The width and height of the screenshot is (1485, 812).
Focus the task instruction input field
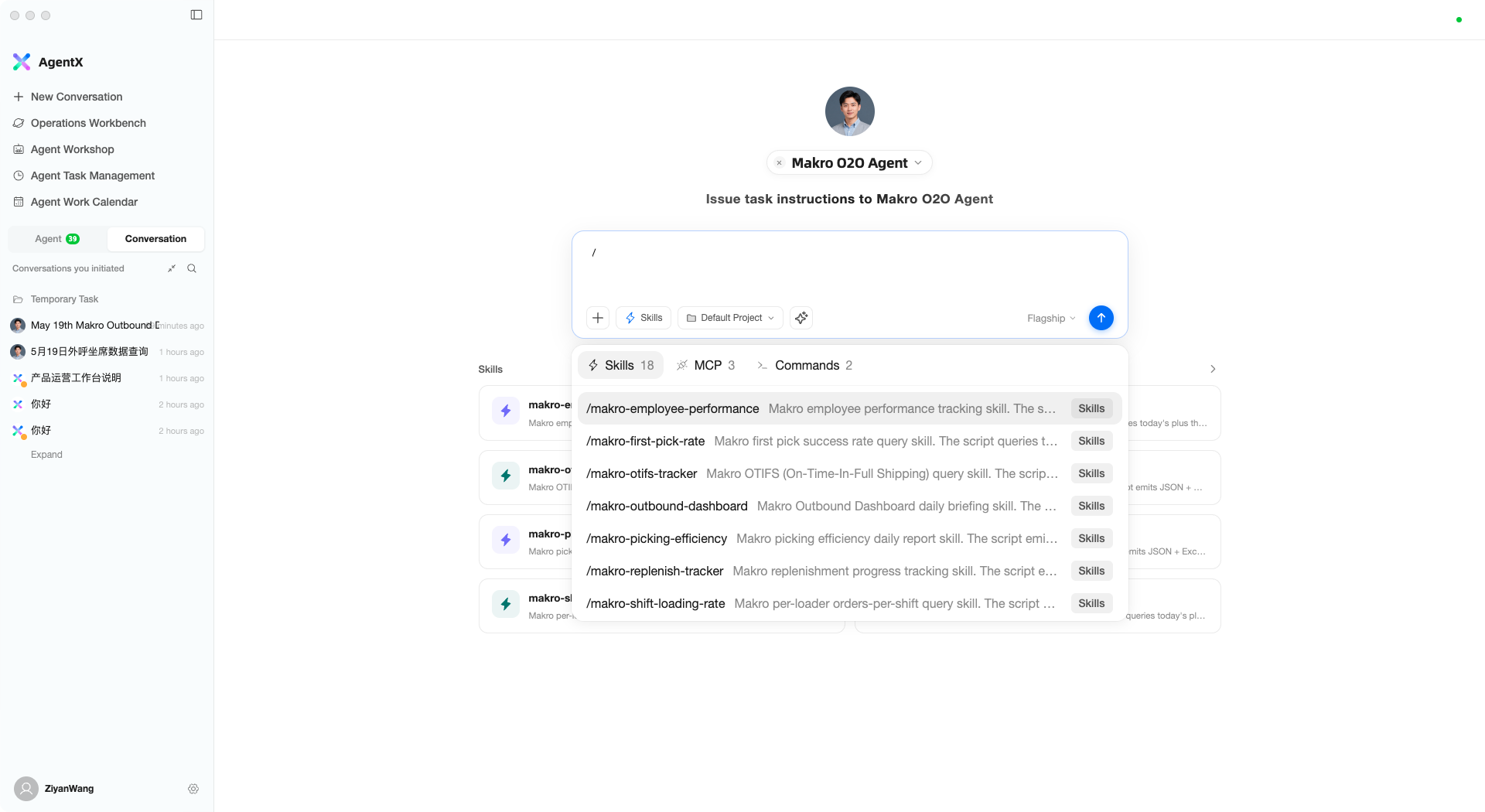tap(849, 266)
